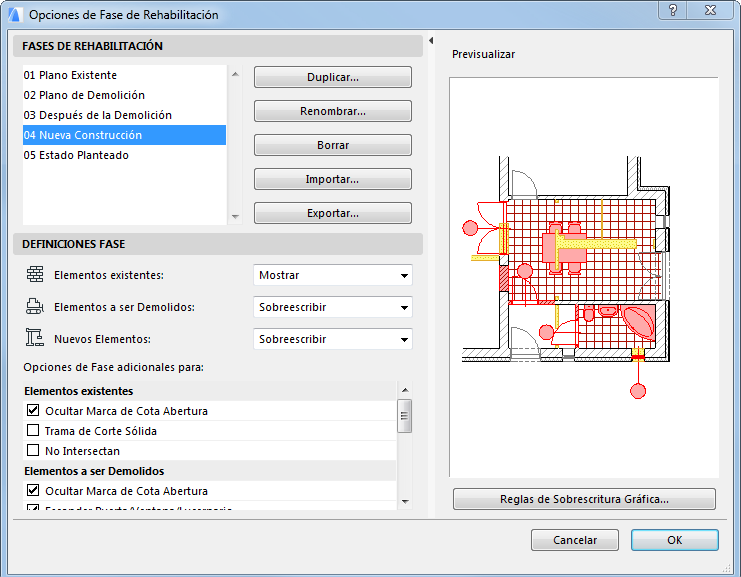Click the phases list scroll-down arrow
This screenshot has height=577, width=741.
pyautogui.click(x=235, y=216)
